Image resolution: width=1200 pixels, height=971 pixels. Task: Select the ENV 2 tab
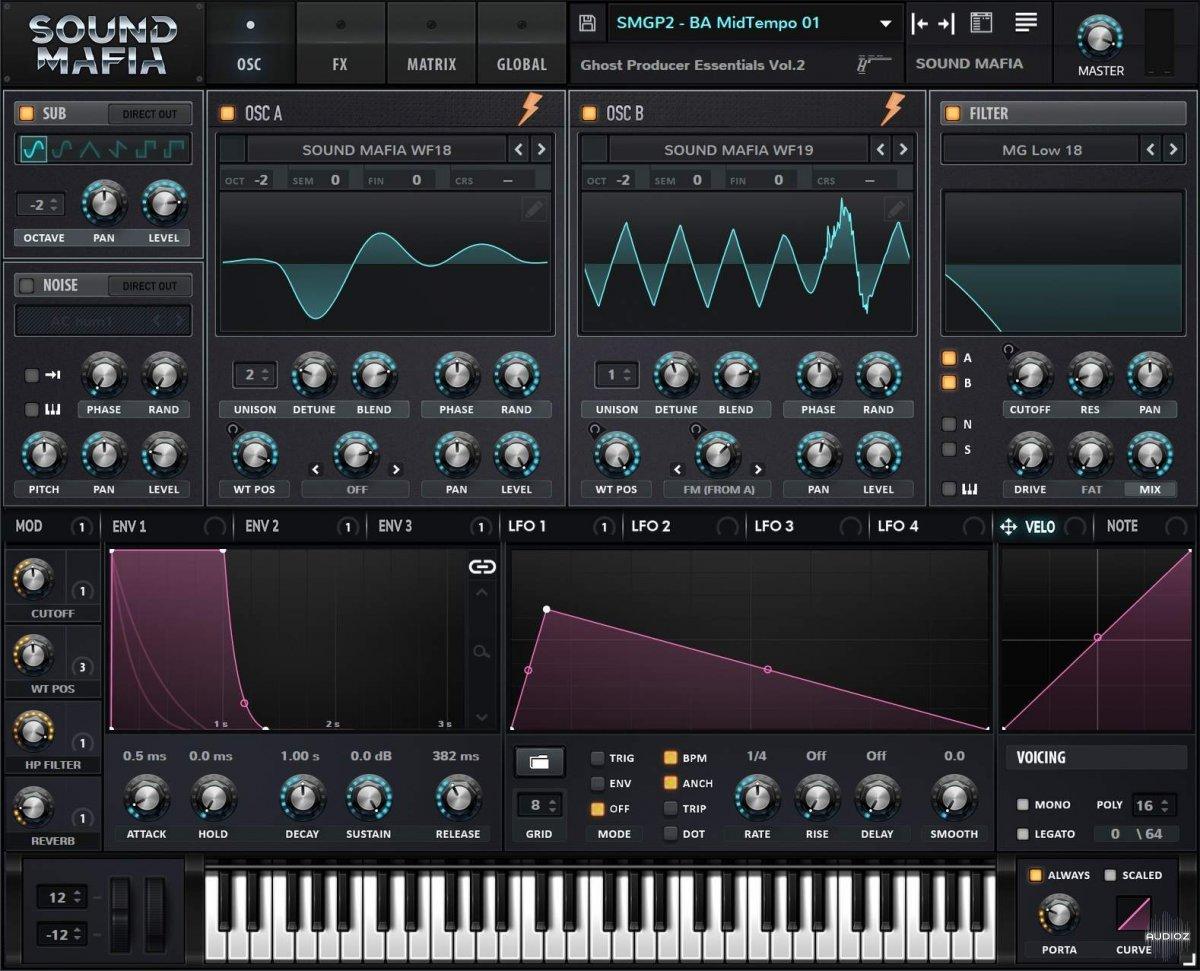pyautogui.click(x=262, y=526)
